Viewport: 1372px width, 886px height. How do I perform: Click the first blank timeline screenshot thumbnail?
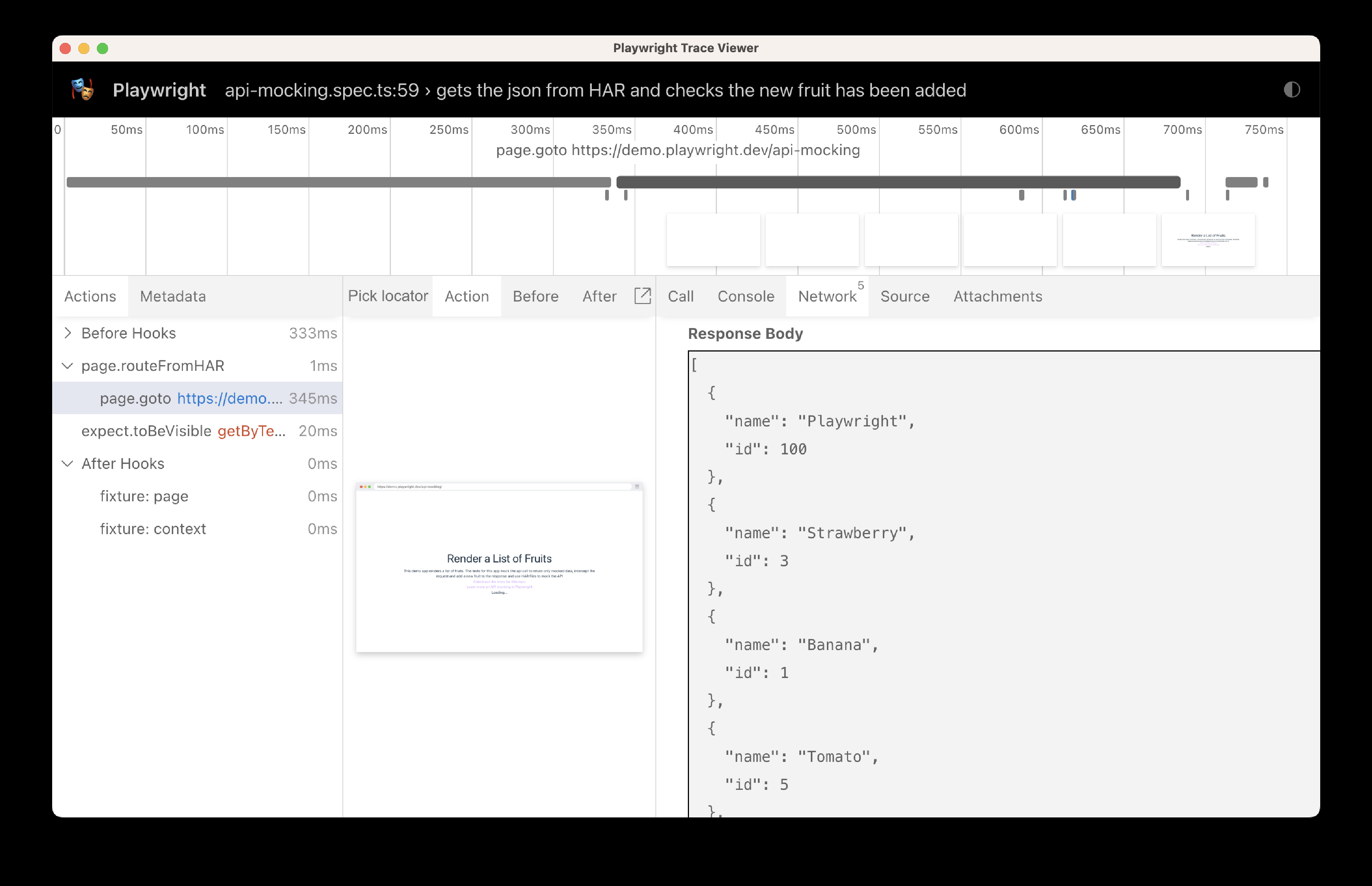(x=713, y=239)
